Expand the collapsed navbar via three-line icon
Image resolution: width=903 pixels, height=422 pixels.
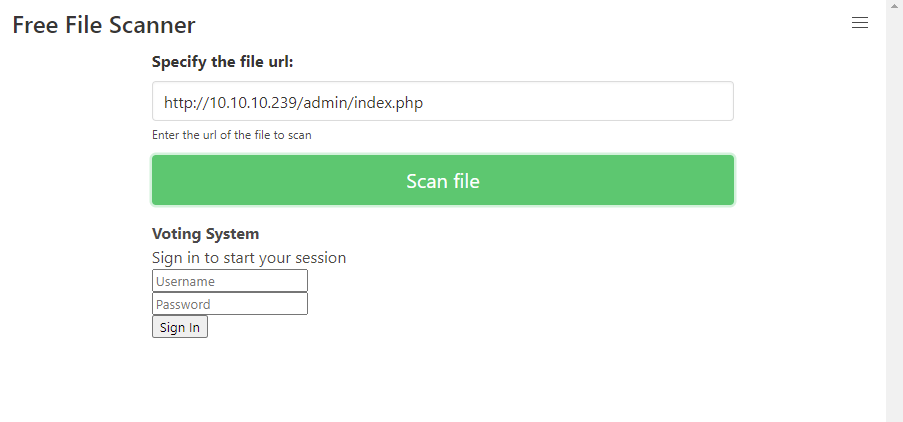click(859, 23)
